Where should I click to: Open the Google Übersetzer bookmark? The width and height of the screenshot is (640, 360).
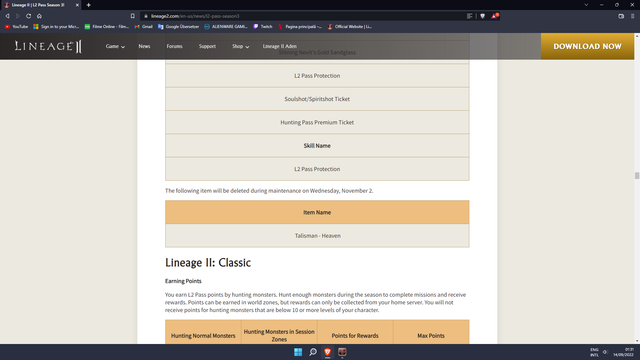click(178, 27)
